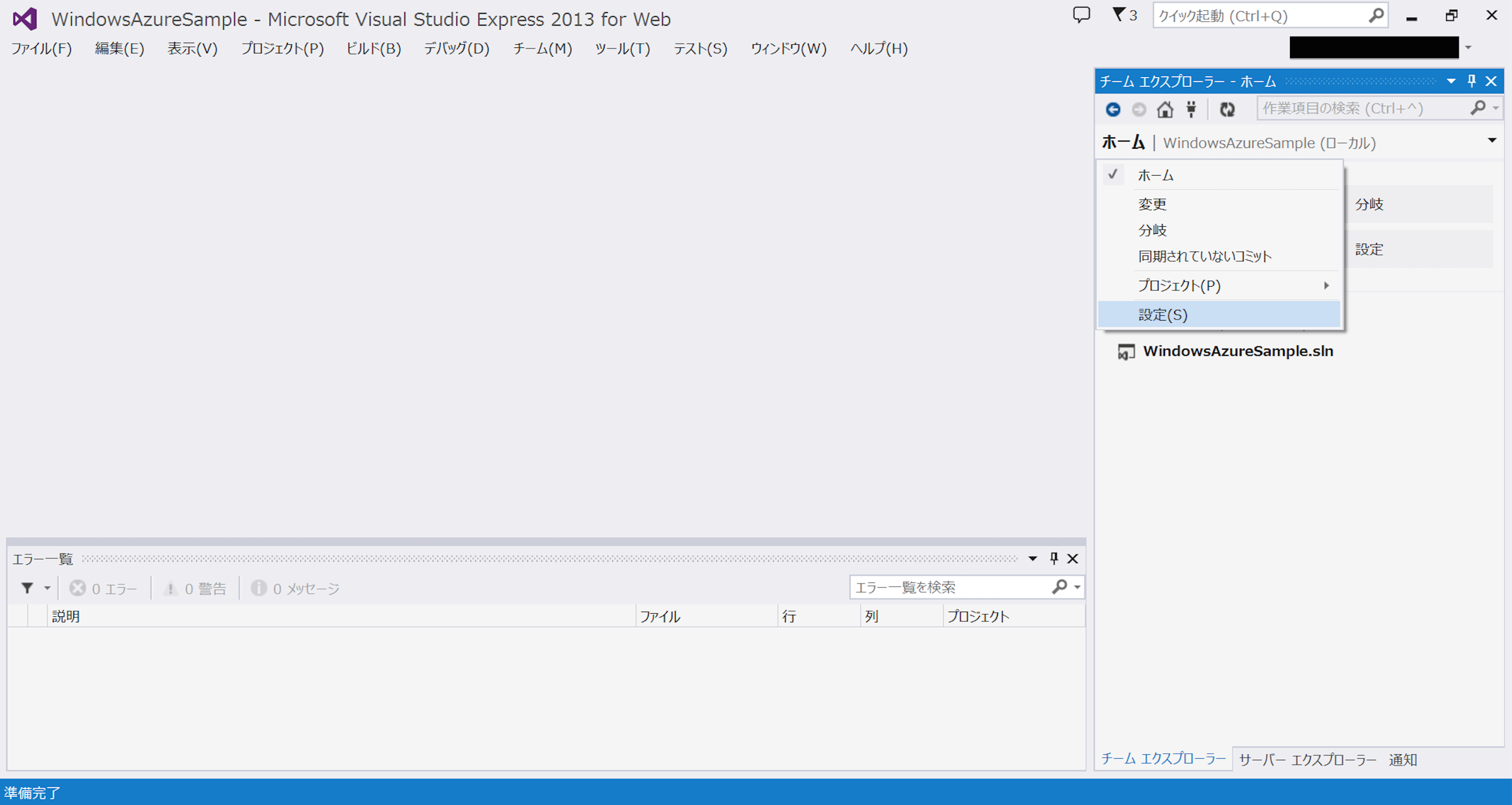Expand the プロジェクト(P) submenu arrow
The image size is (1512, 805).
click(x=1326, y=286)
